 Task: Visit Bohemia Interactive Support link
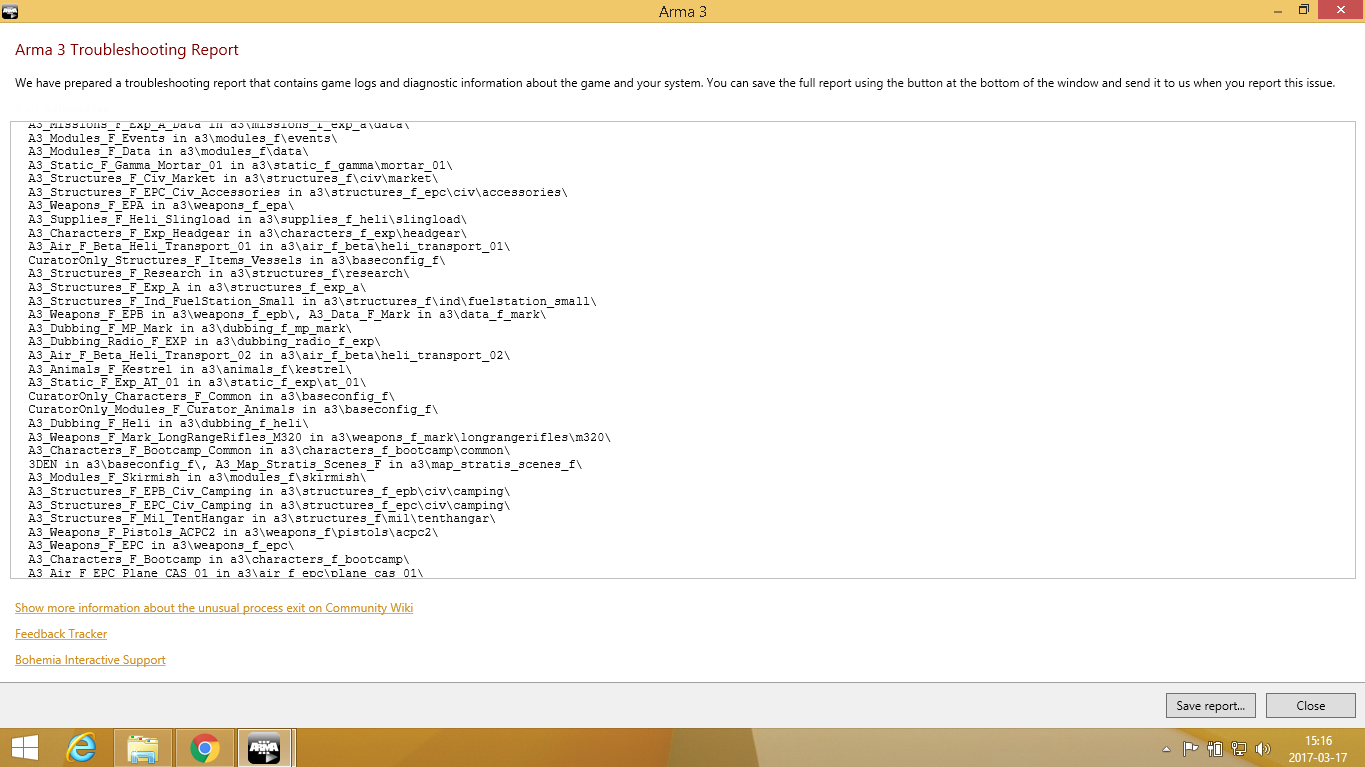point(90,660)
